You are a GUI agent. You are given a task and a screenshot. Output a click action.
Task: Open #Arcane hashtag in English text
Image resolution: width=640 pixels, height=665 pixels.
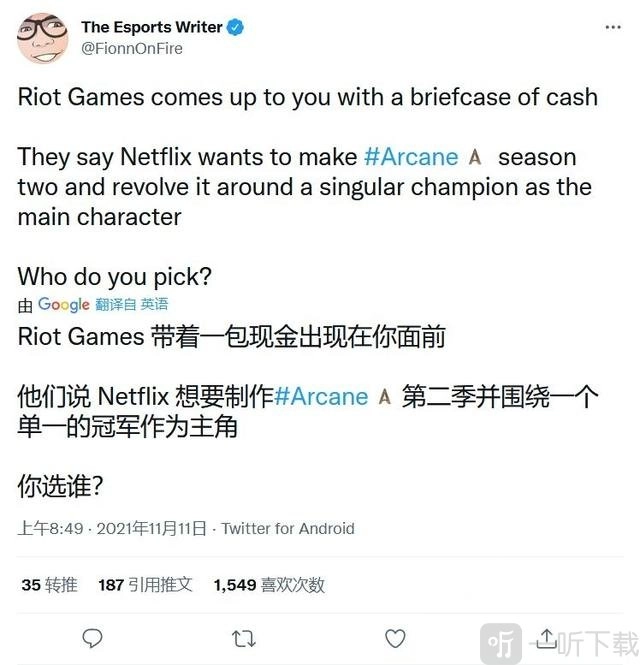pos(411,157)
